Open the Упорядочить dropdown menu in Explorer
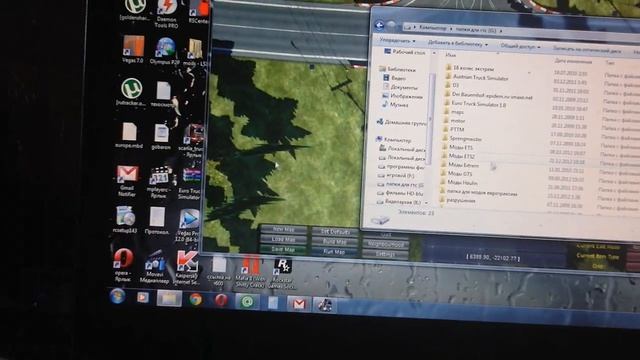Viewport: 640px width, 360px height. pos(397,40)
